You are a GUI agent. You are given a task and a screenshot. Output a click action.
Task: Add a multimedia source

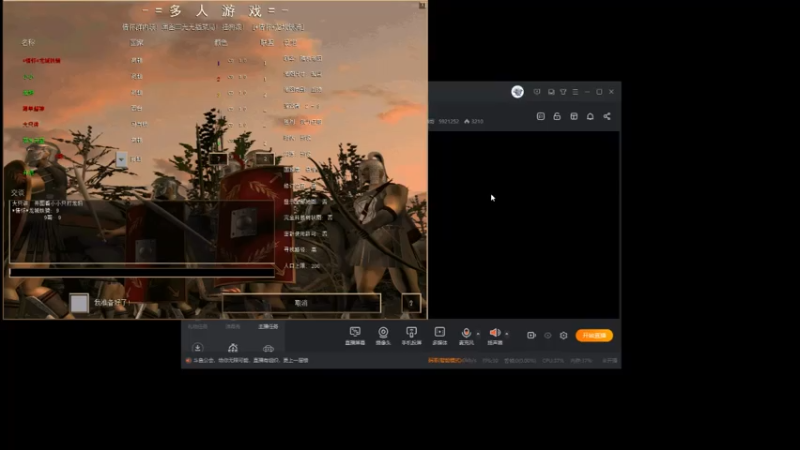coord(439,336)
